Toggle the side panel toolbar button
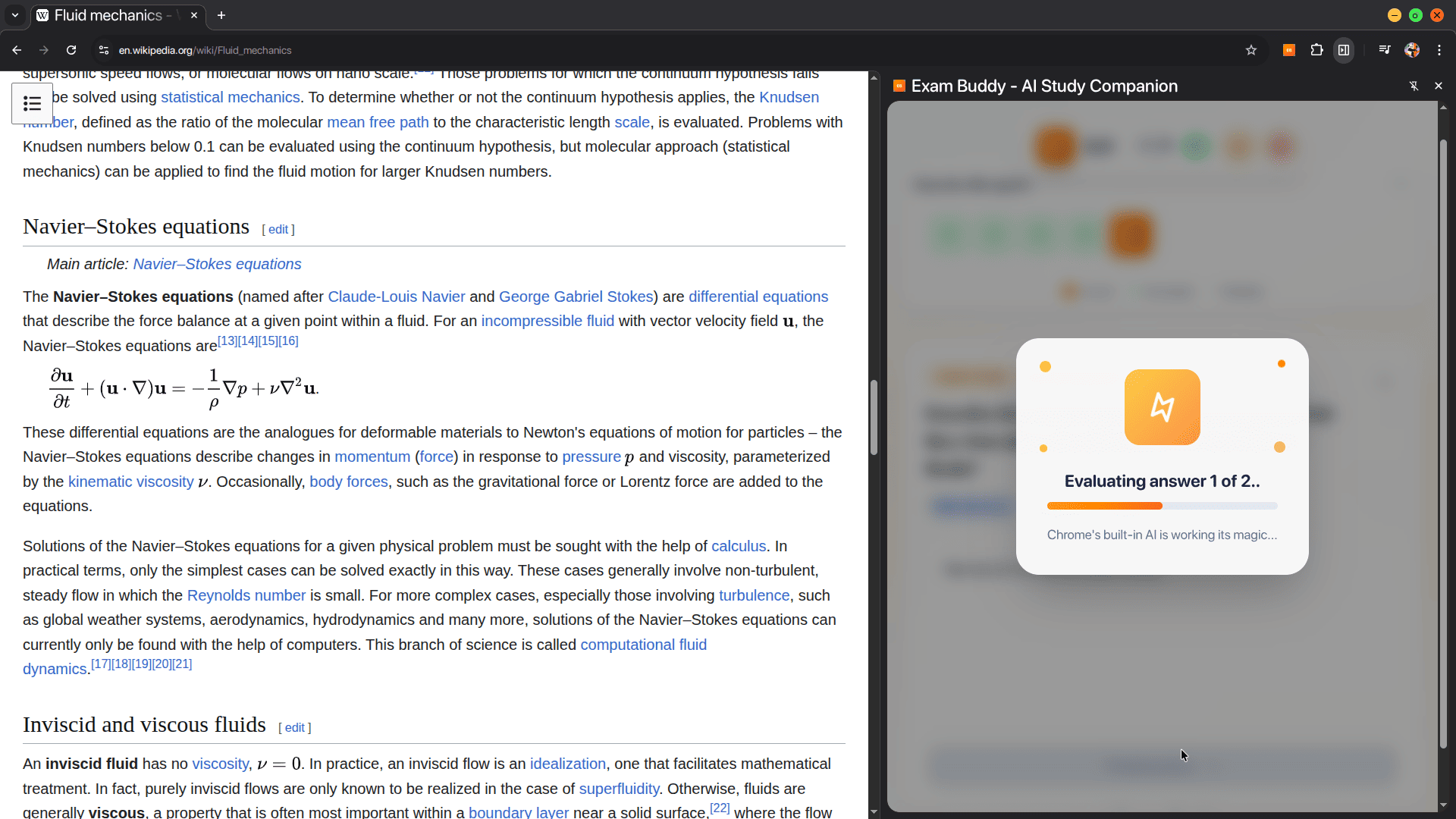 pos(1344,50)
